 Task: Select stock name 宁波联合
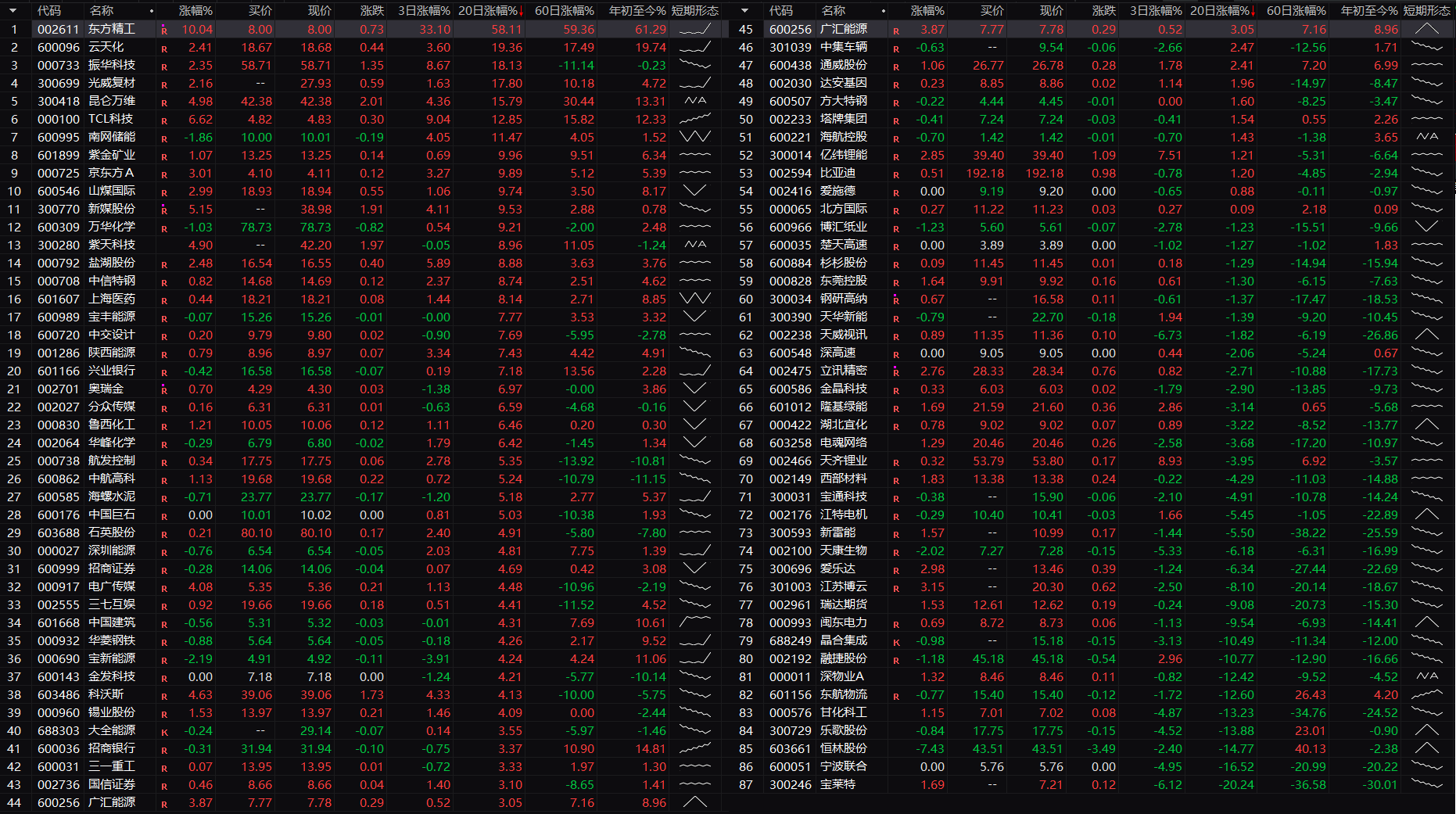pyautogui.click(x=844, y=766)
